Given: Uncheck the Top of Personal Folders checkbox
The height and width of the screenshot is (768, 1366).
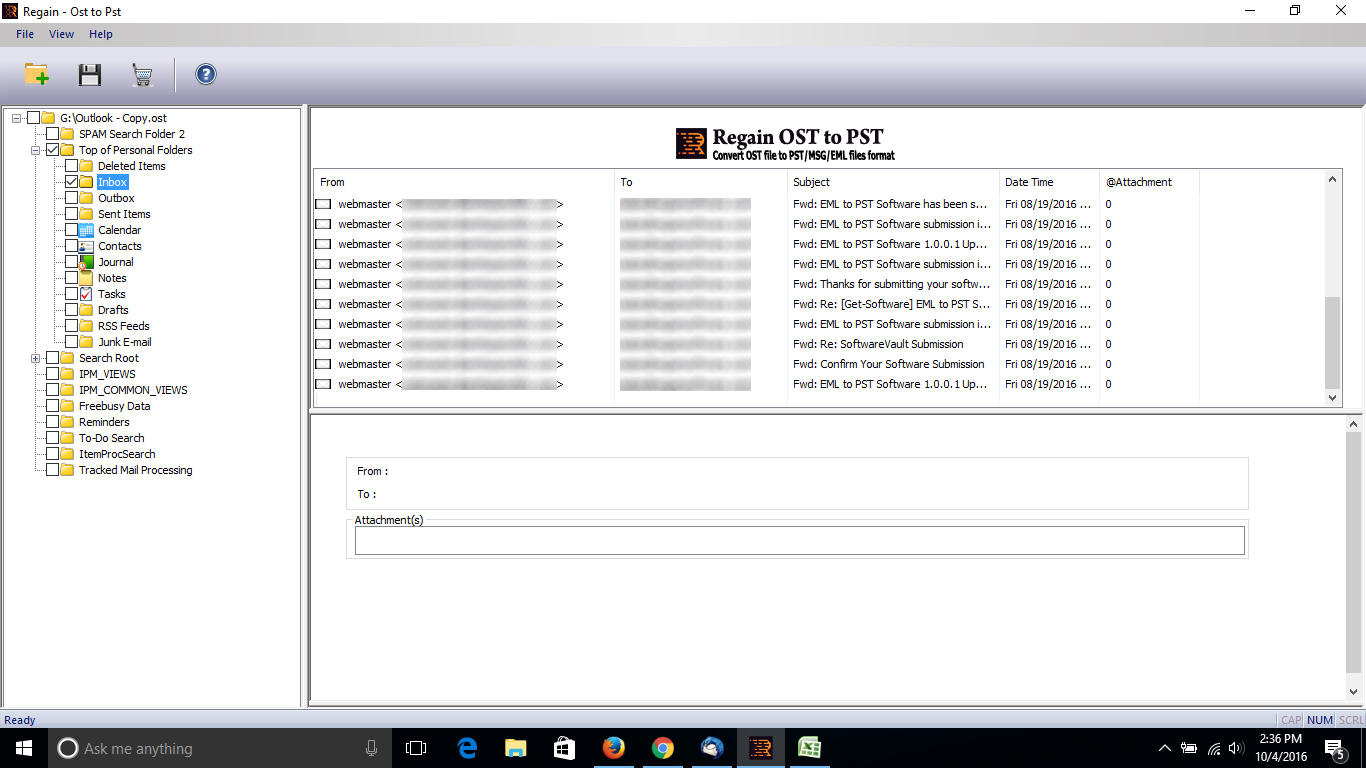Looking at the screenshot, I should point(53,150).
